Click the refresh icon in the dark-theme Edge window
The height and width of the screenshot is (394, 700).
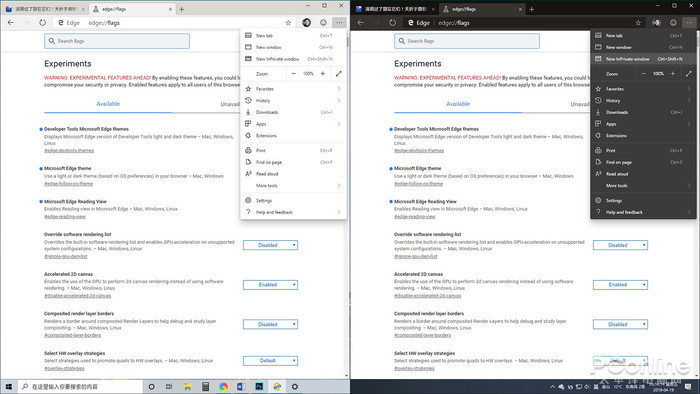pyautogui.click(x=392, y=22)
